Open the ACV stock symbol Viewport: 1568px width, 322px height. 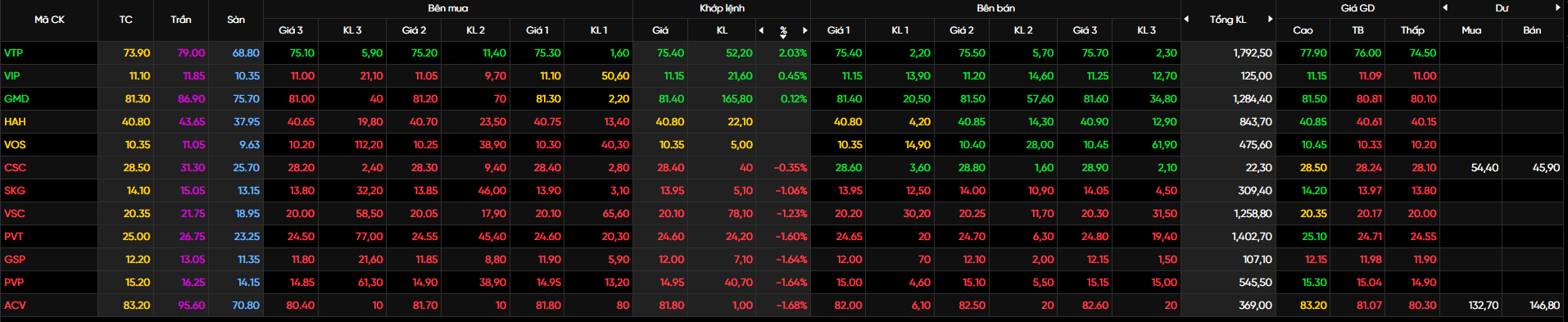(x=15, y=306)
